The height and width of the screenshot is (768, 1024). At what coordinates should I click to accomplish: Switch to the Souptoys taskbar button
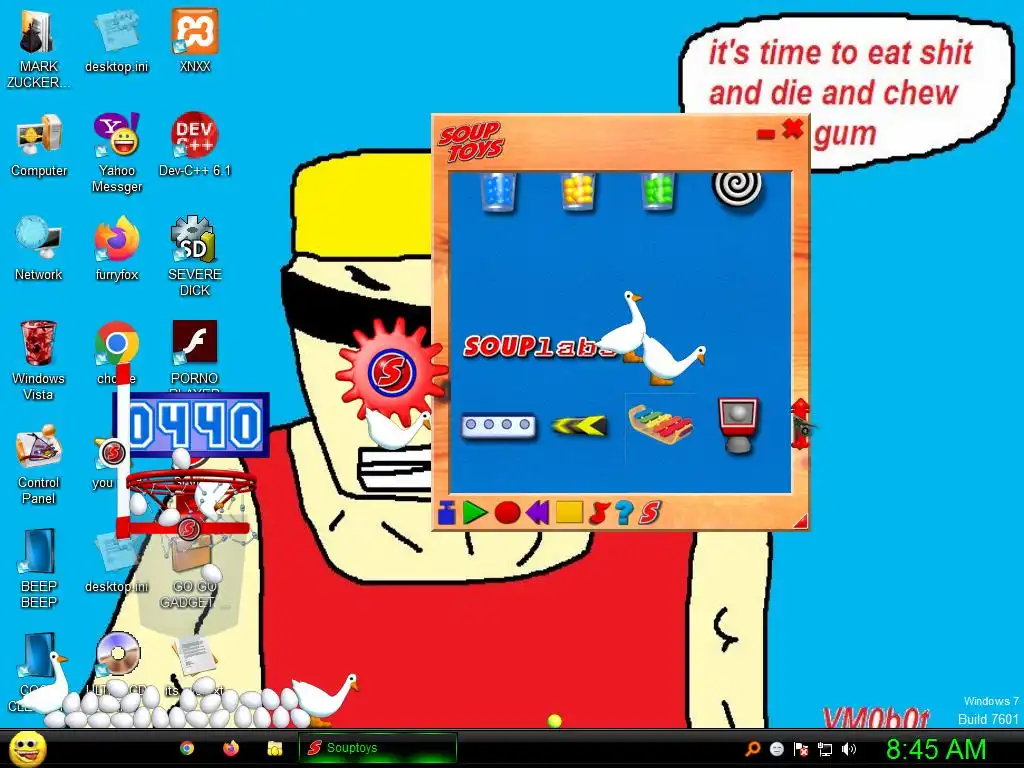pos(377,748)
